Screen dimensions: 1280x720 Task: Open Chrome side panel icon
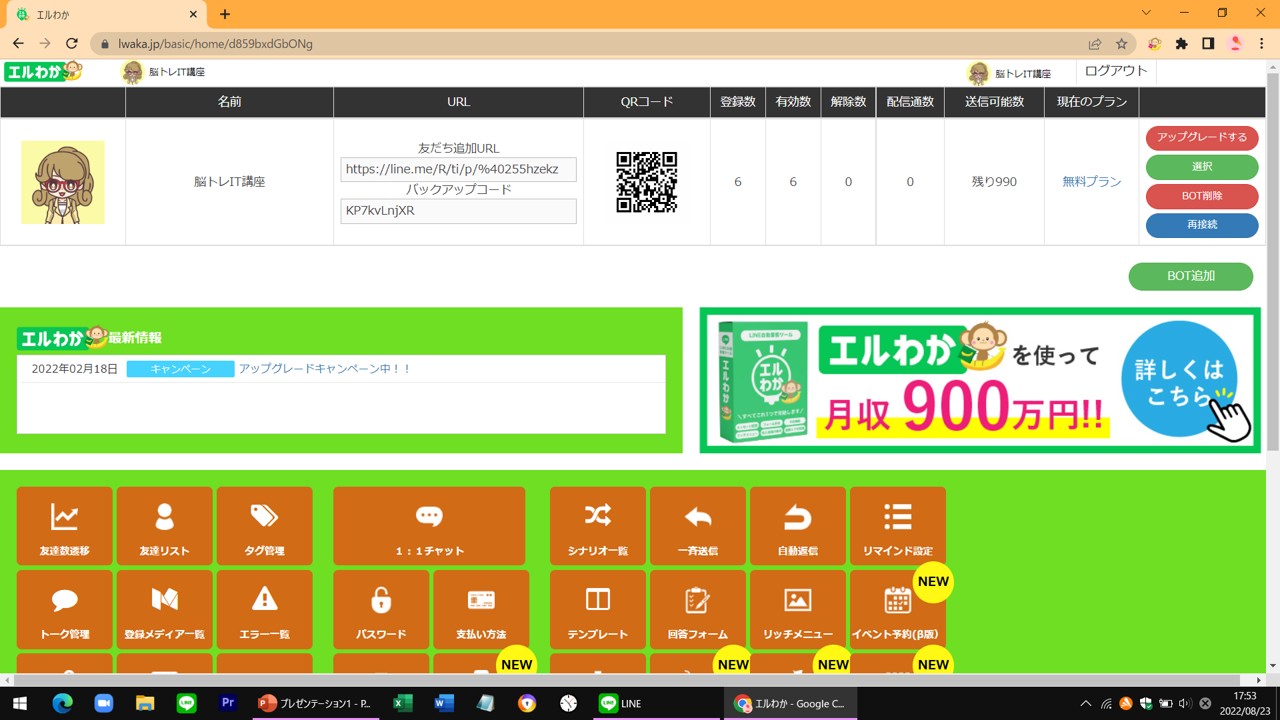click(x=1208, y=44)
